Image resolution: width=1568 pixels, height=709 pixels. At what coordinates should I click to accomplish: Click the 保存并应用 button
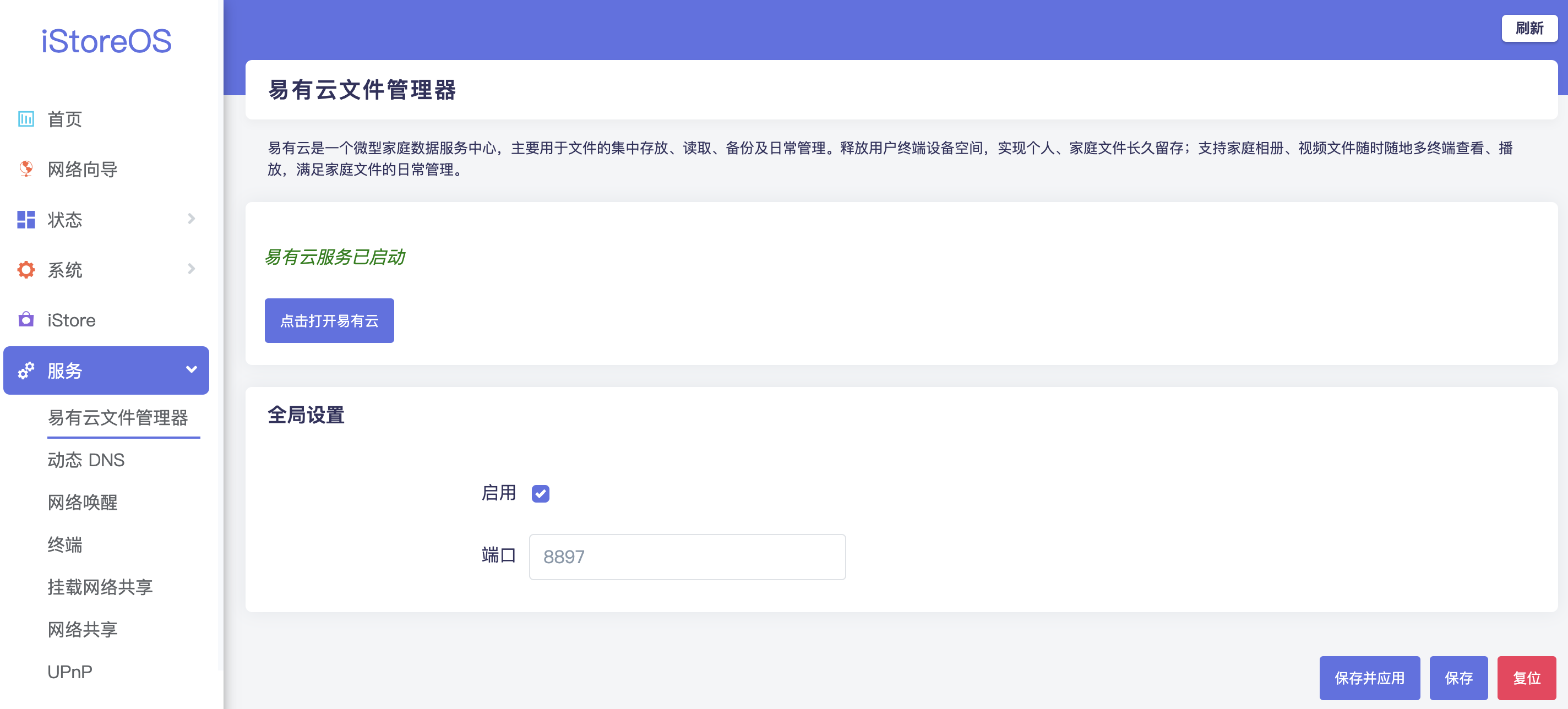1370,678
